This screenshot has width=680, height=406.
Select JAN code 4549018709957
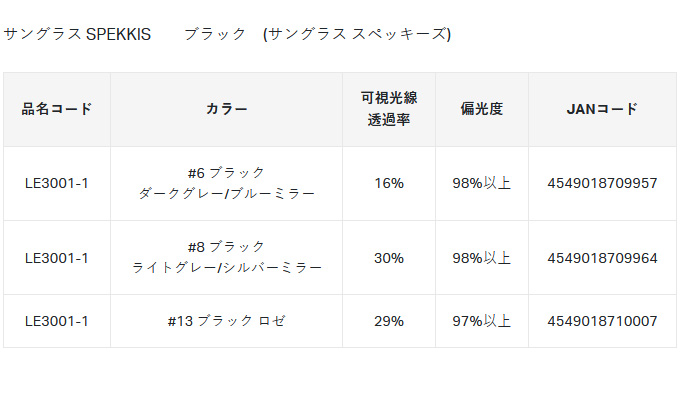[602, 183]
